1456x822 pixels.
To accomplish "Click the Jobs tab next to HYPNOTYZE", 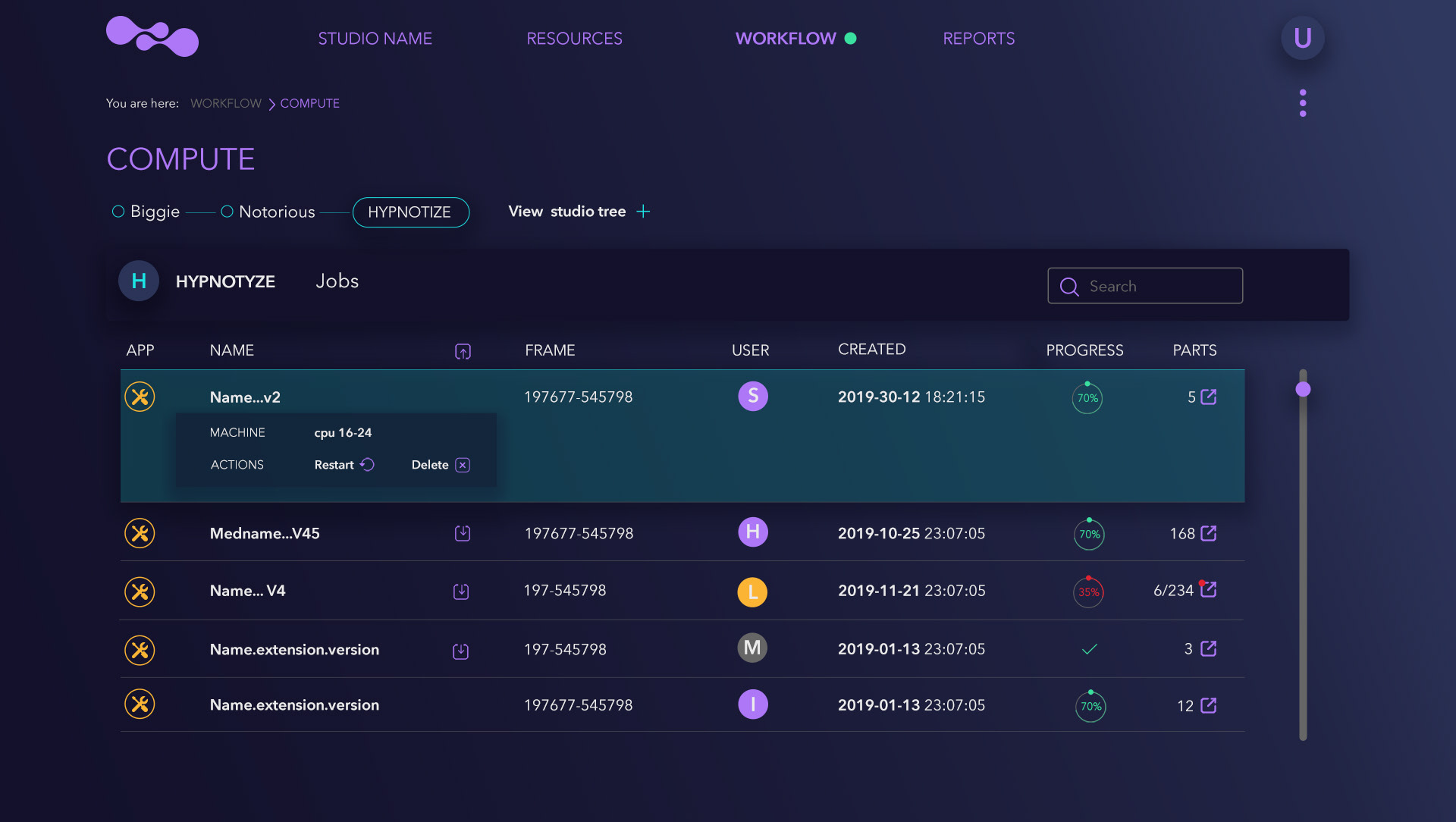I will pyautogui.click(x=337, y=281).
